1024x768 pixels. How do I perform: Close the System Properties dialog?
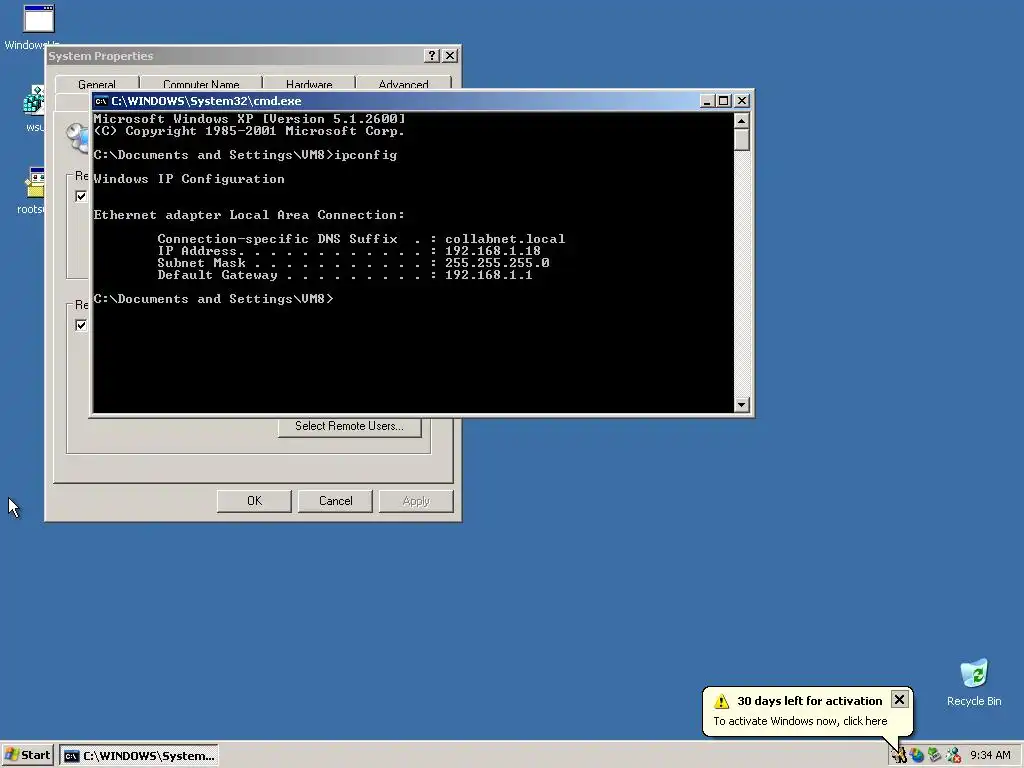450,56
